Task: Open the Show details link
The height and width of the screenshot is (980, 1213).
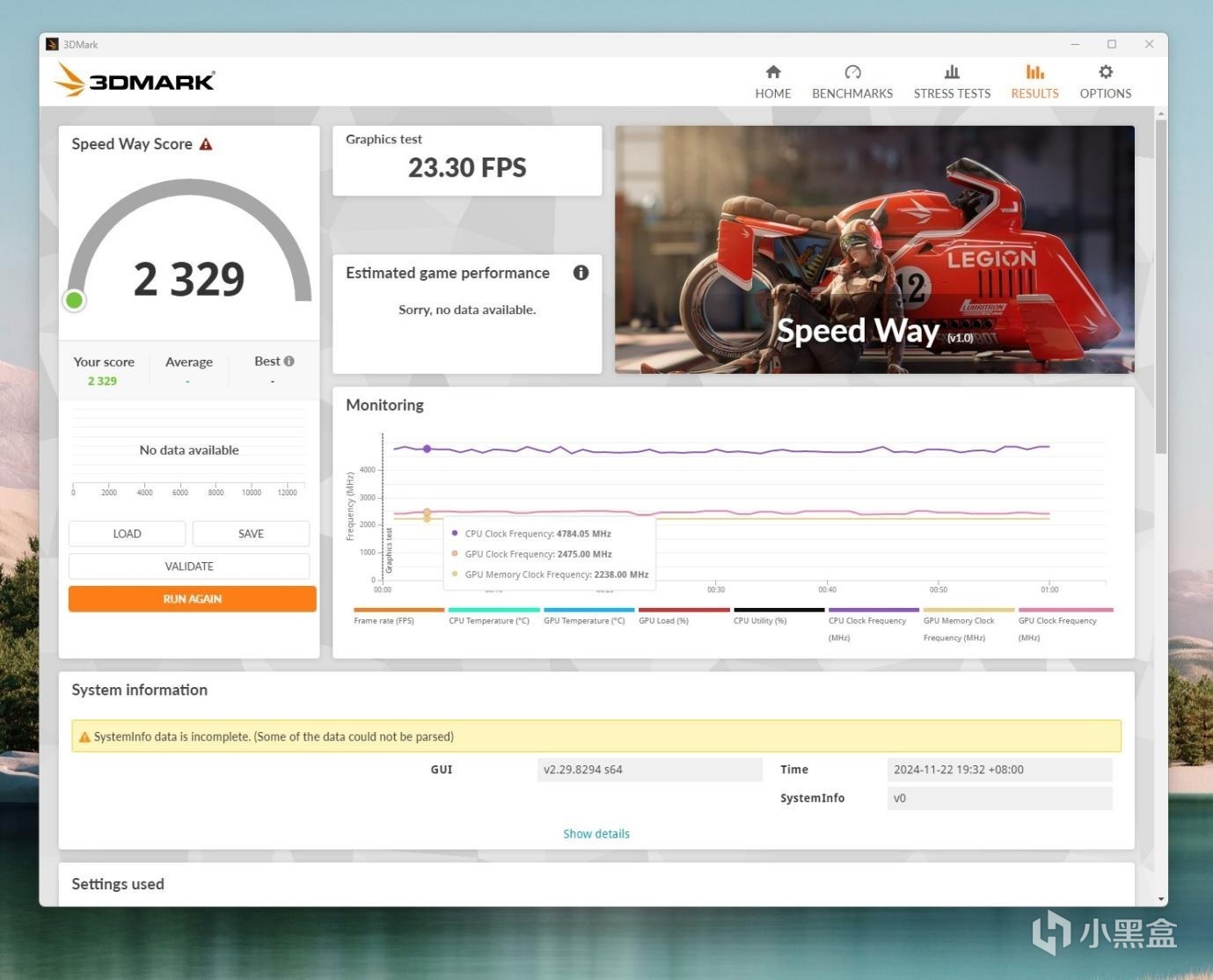Action: pyautogui.click(x=596, y=834)
